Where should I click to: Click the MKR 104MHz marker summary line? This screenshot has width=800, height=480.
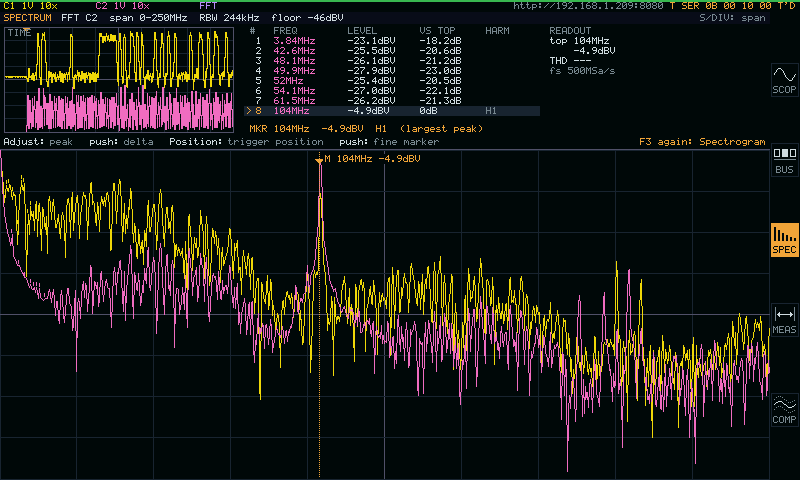366,129
